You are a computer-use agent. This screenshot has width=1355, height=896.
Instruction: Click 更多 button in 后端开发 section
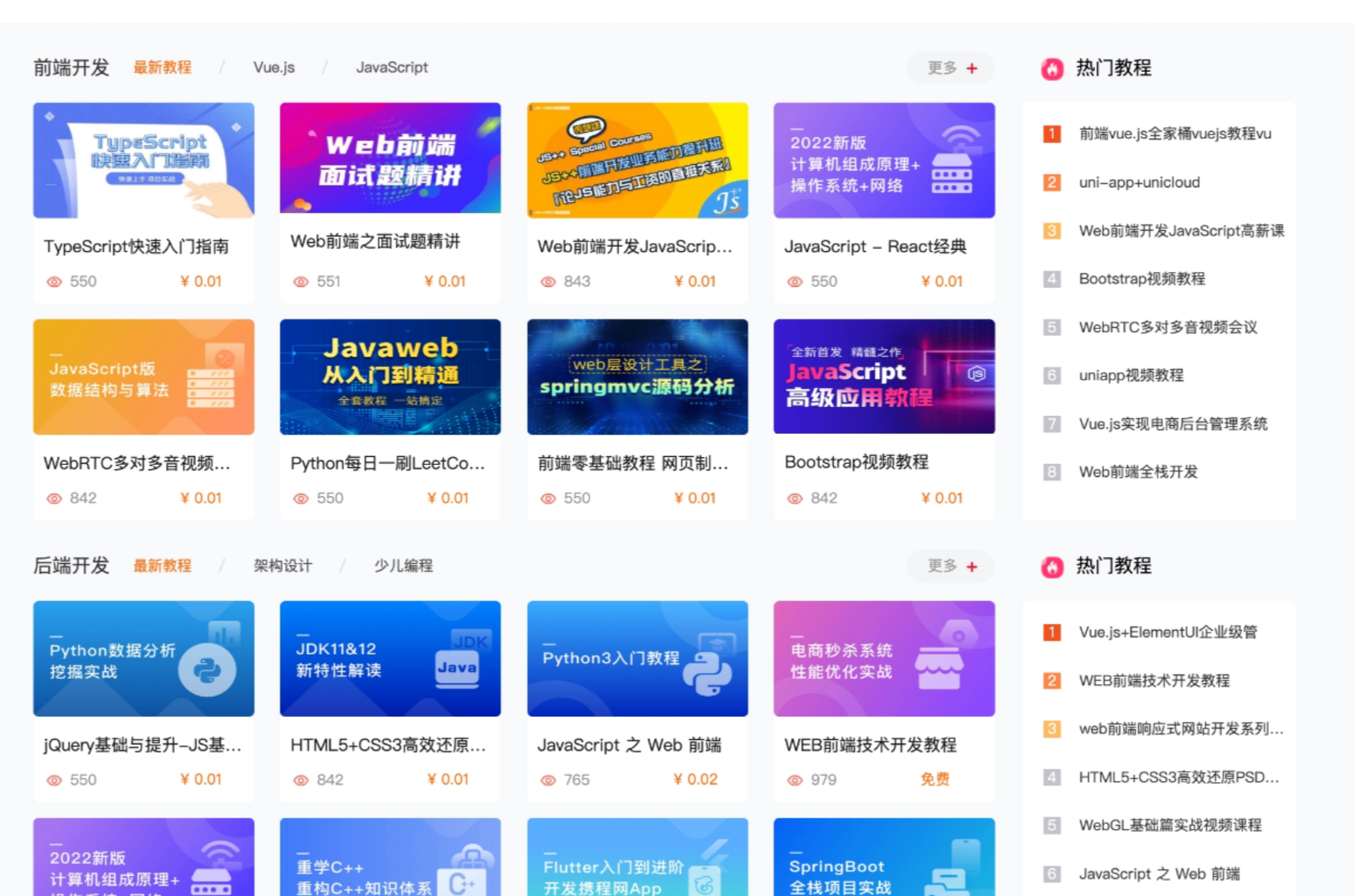(x=951, y=566)
